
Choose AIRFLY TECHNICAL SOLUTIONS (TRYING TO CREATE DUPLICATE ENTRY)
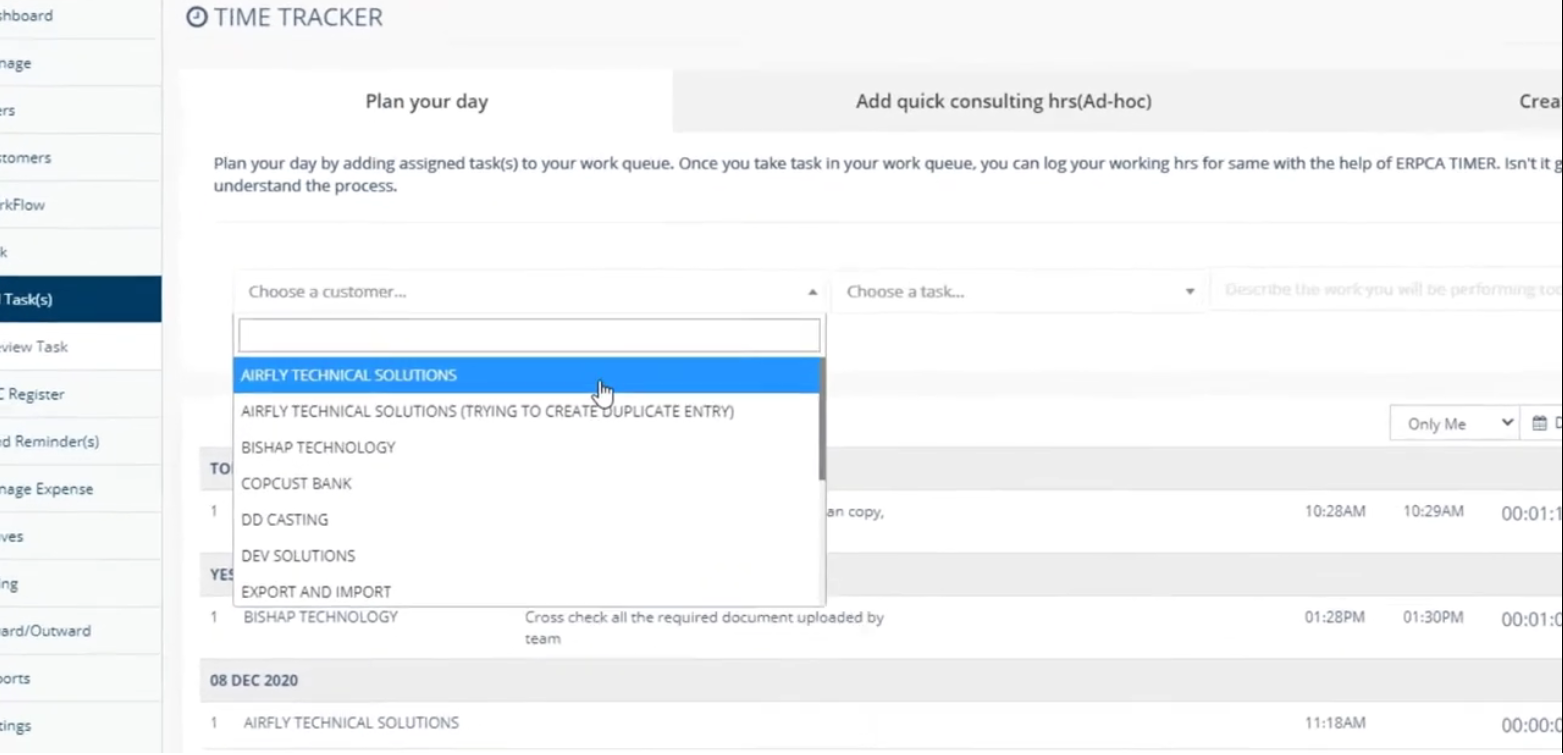526,411
